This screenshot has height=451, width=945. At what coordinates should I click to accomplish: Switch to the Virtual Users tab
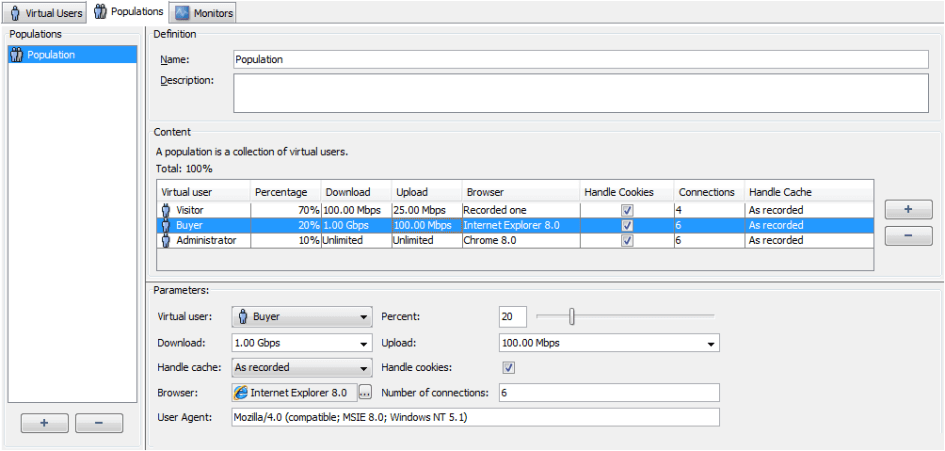click(46, 13)
